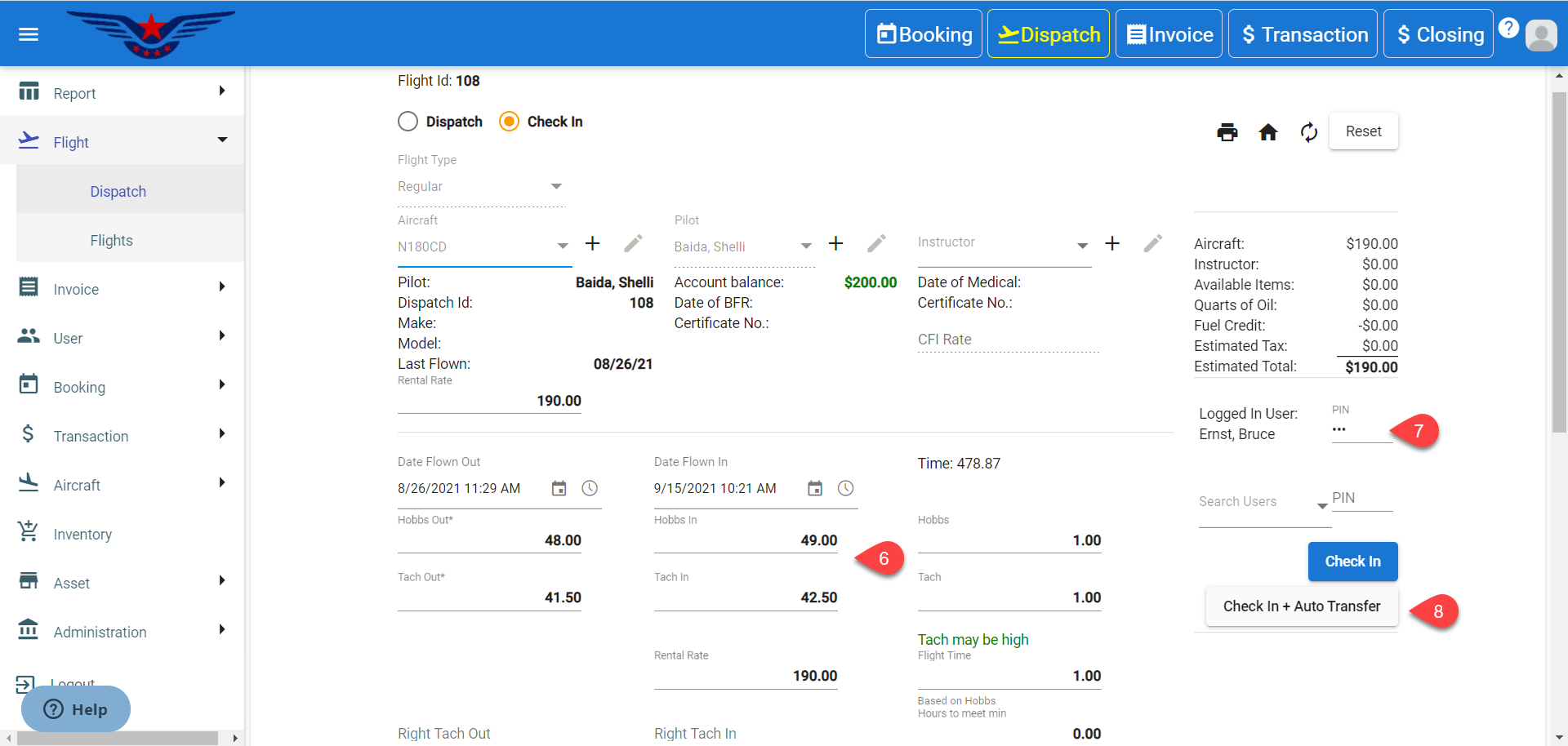Click the Check In + Auto Transfer button
This screenshot has width=1568, height=746.
1302,606
